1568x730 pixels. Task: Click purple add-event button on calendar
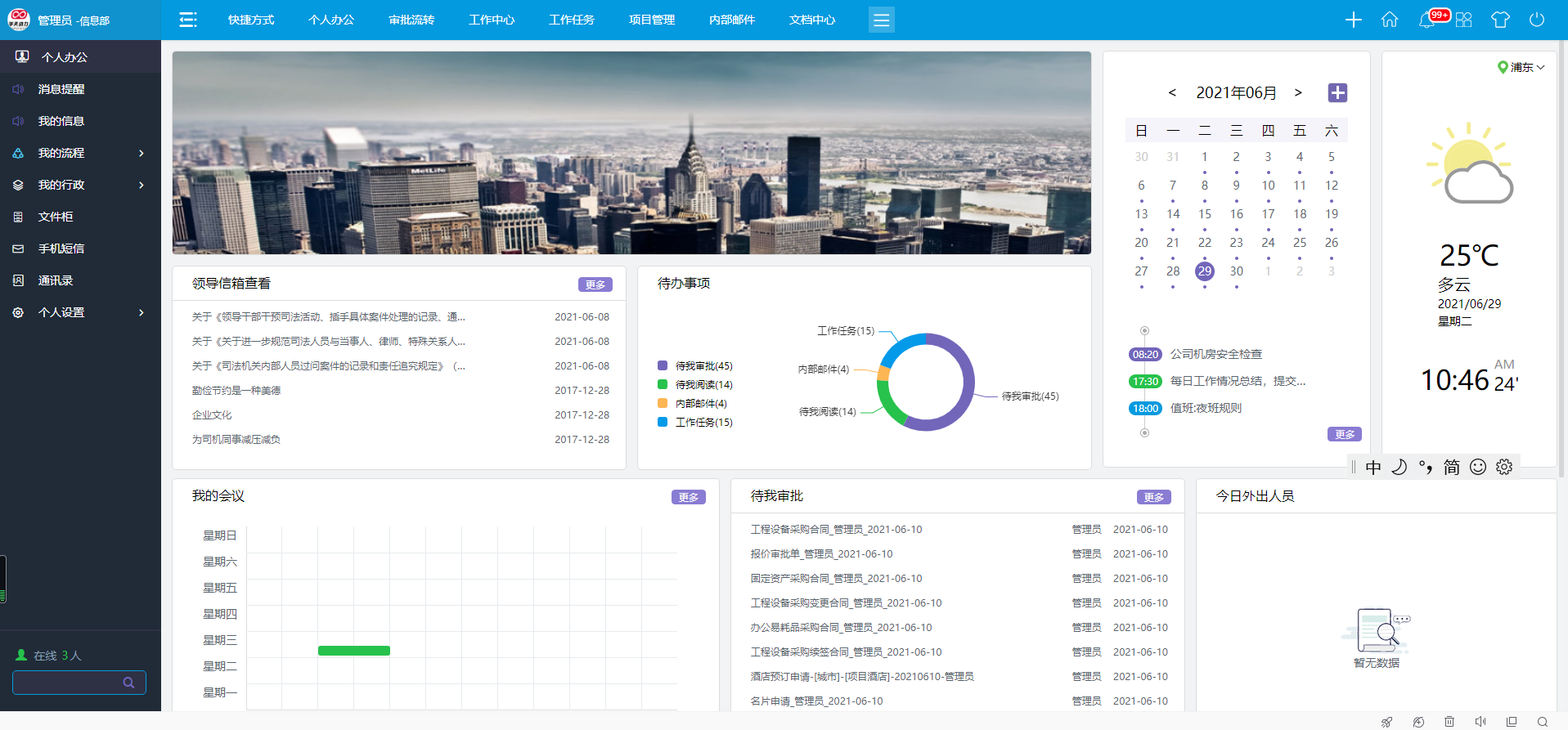point(1337,93)
